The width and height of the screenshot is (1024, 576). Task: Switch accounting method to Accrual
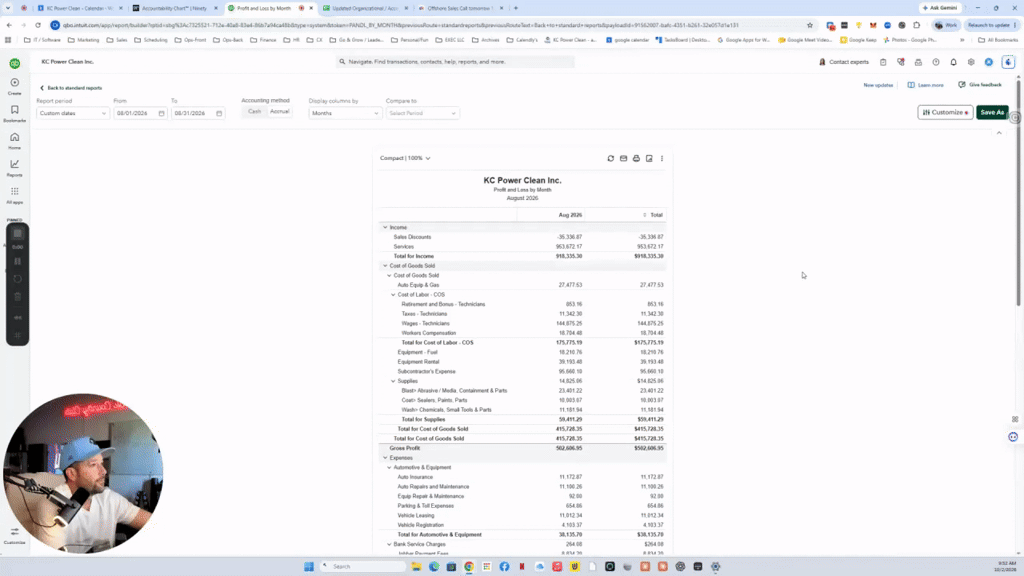point(280,112)
